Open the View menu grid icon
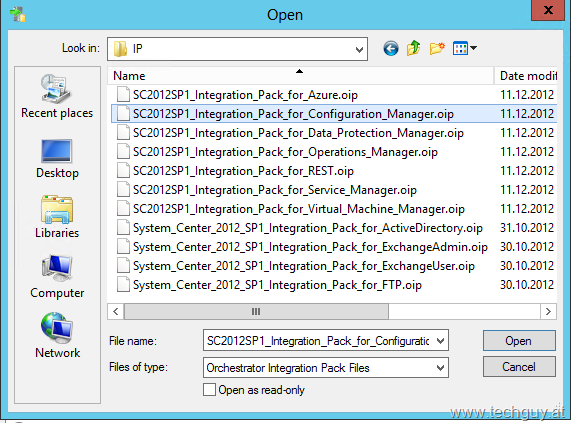This screenshot has height=423, width=571. 461,48
